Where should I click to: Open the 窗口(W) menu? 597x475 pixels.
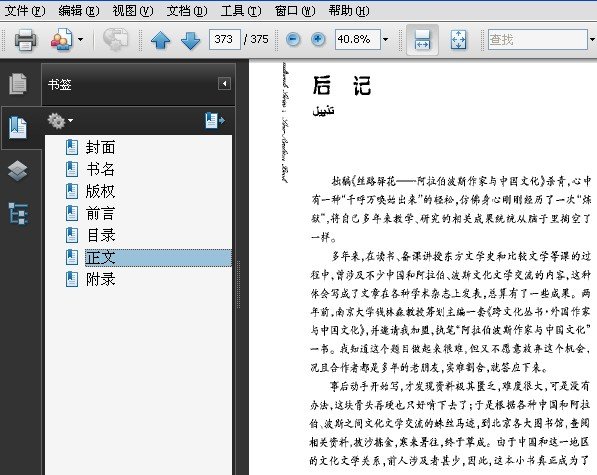coord(295,11)
